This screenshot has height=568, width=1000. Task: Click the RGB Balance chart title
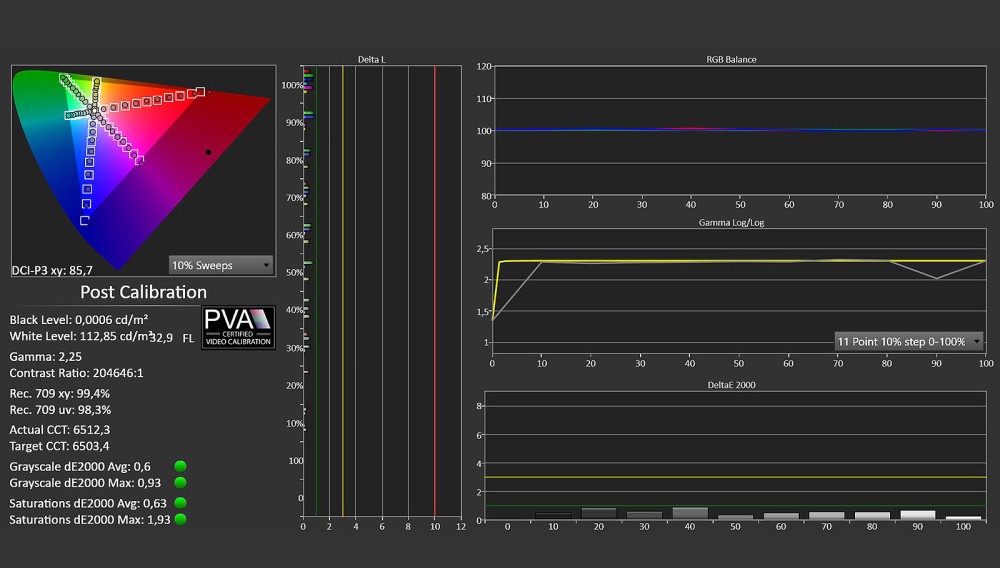pyautogui.click(x=731, y=59)
